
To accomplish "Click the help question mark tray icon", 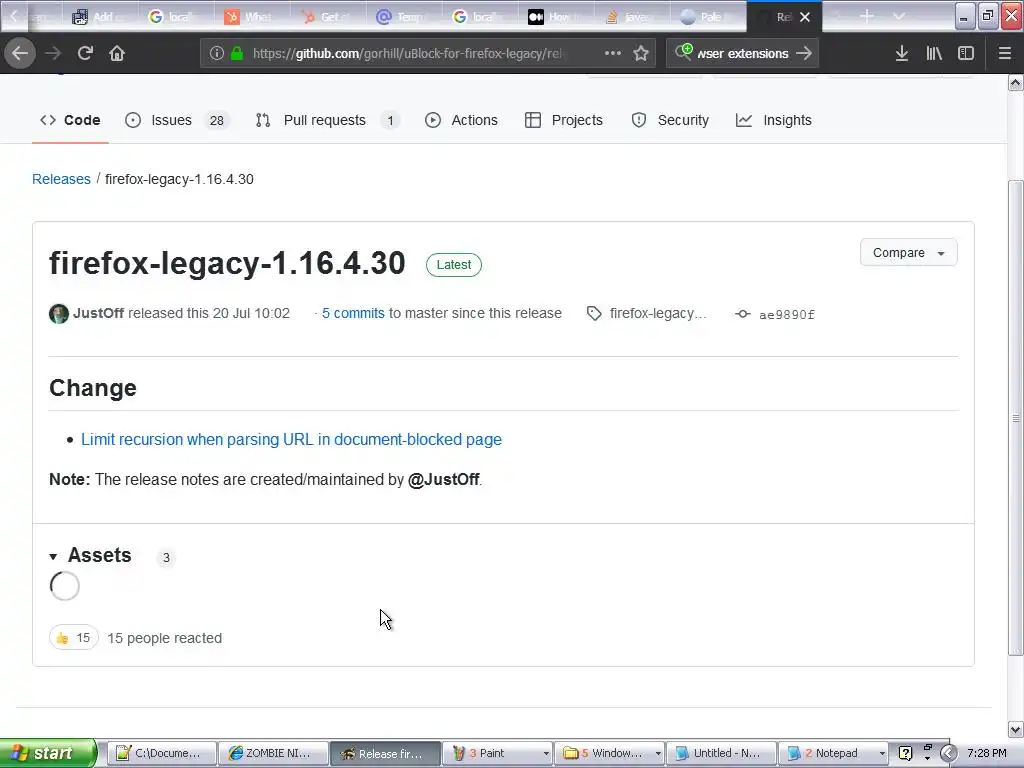I will (905, 753).
